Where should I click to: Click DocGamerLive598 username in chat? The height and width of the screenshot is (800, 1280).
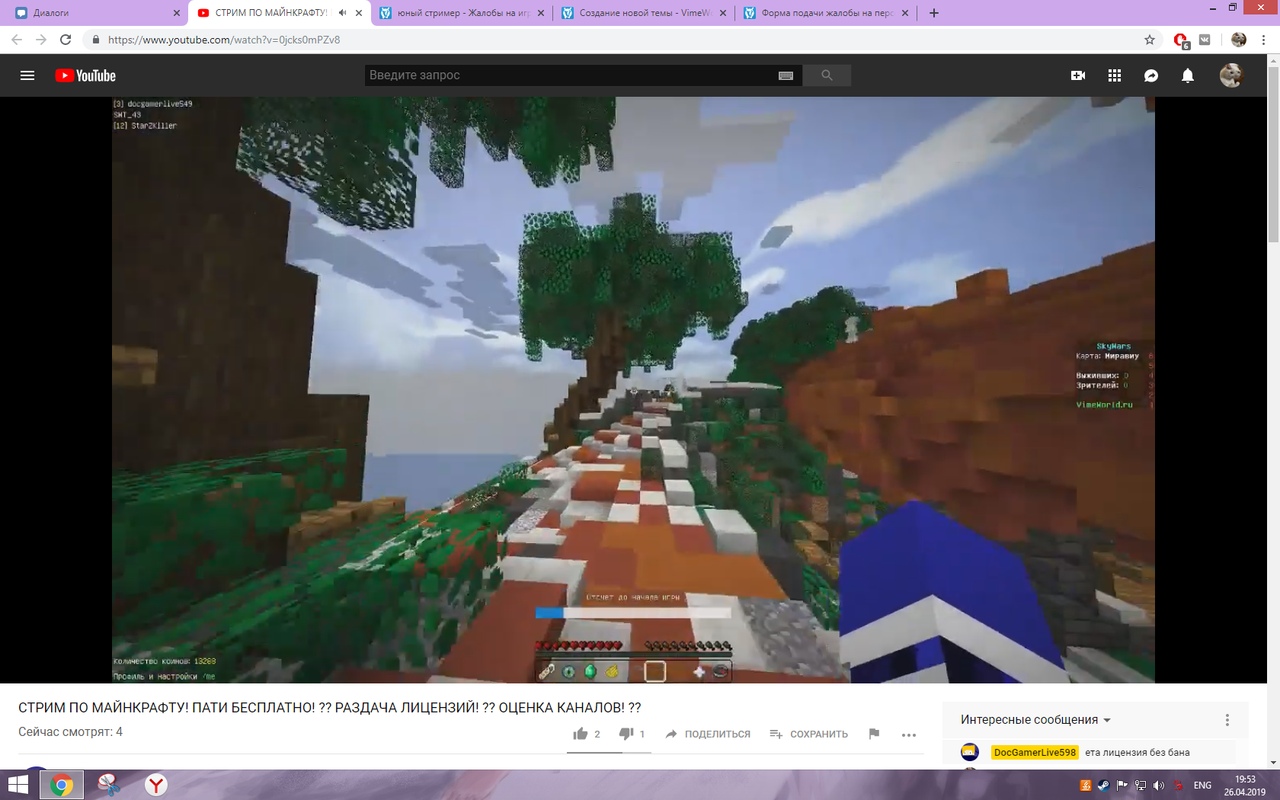(1035, 752)
